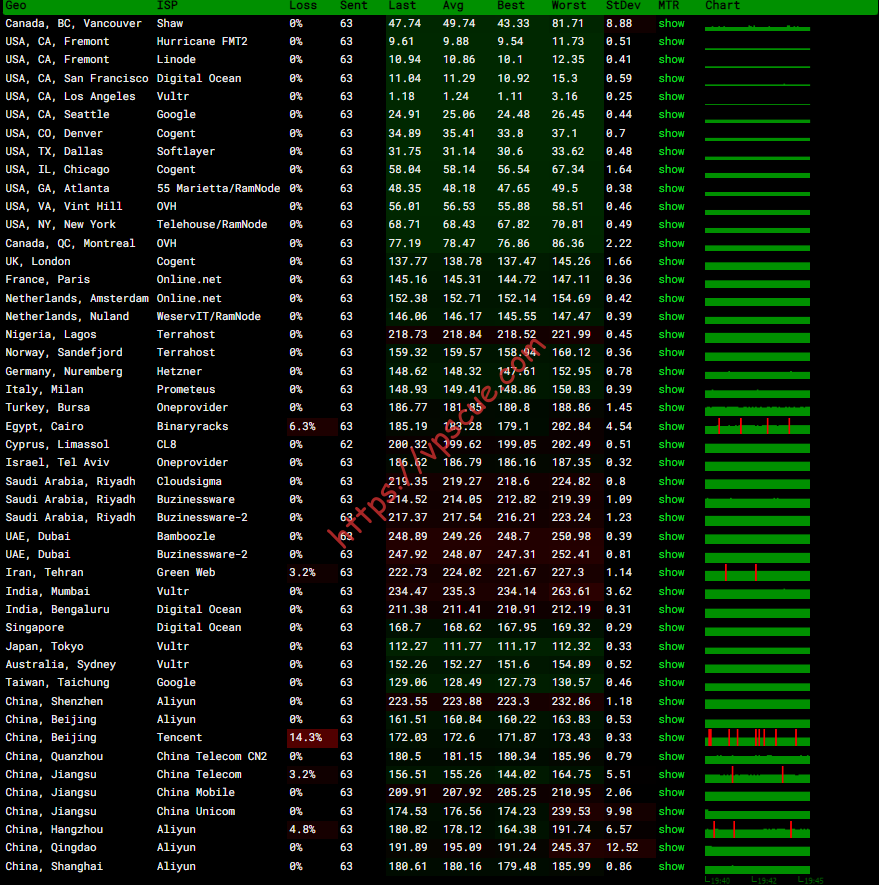The height and width of the screenshot is (885, 879).
Task: Click the Avg column header
Action: click(x=453, y=6)
